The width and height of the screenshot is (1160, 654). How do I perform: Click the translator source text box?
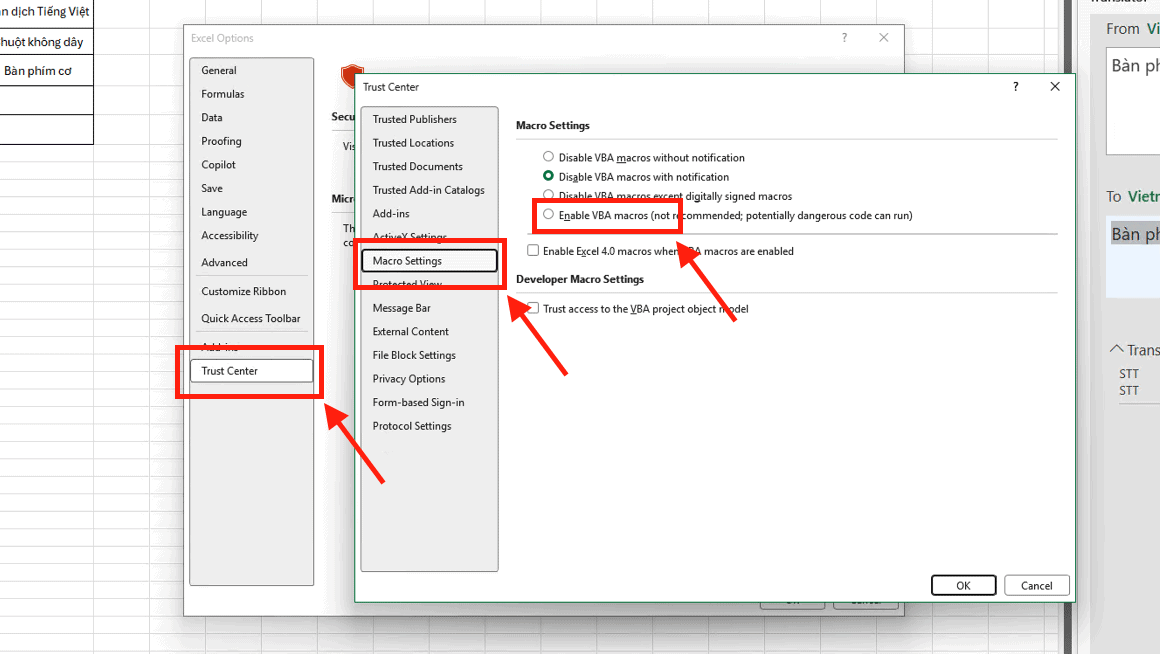pyautogui.click(x=1134, y=100)
